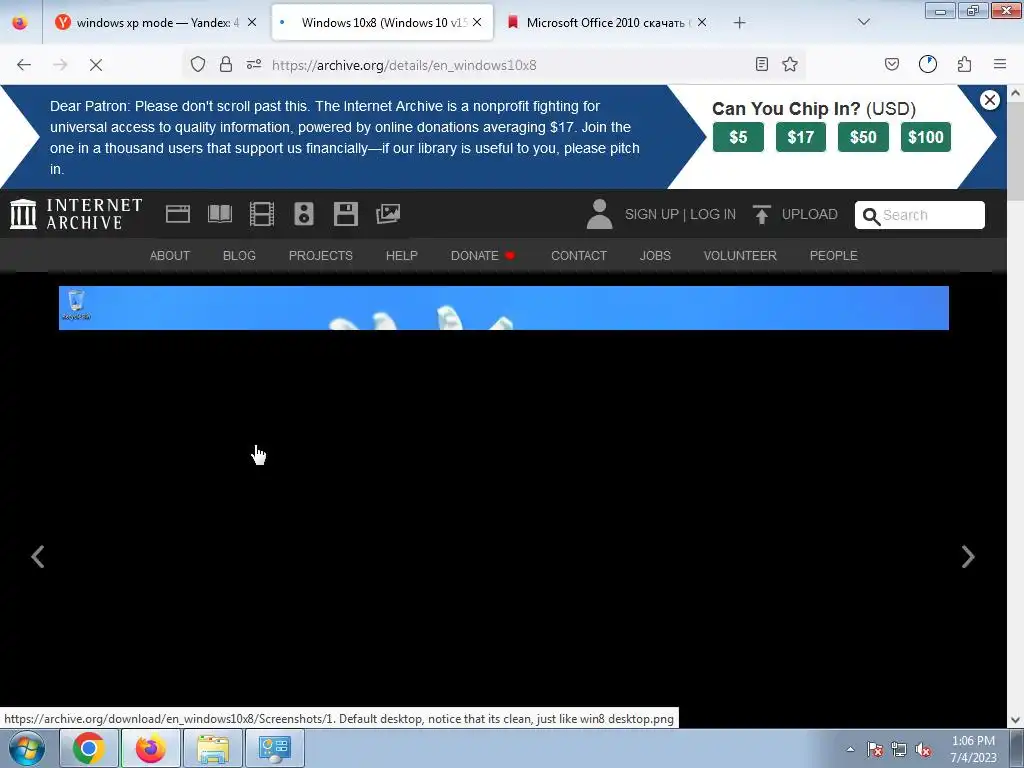Open the CONTACT menu item

(579, 255)
